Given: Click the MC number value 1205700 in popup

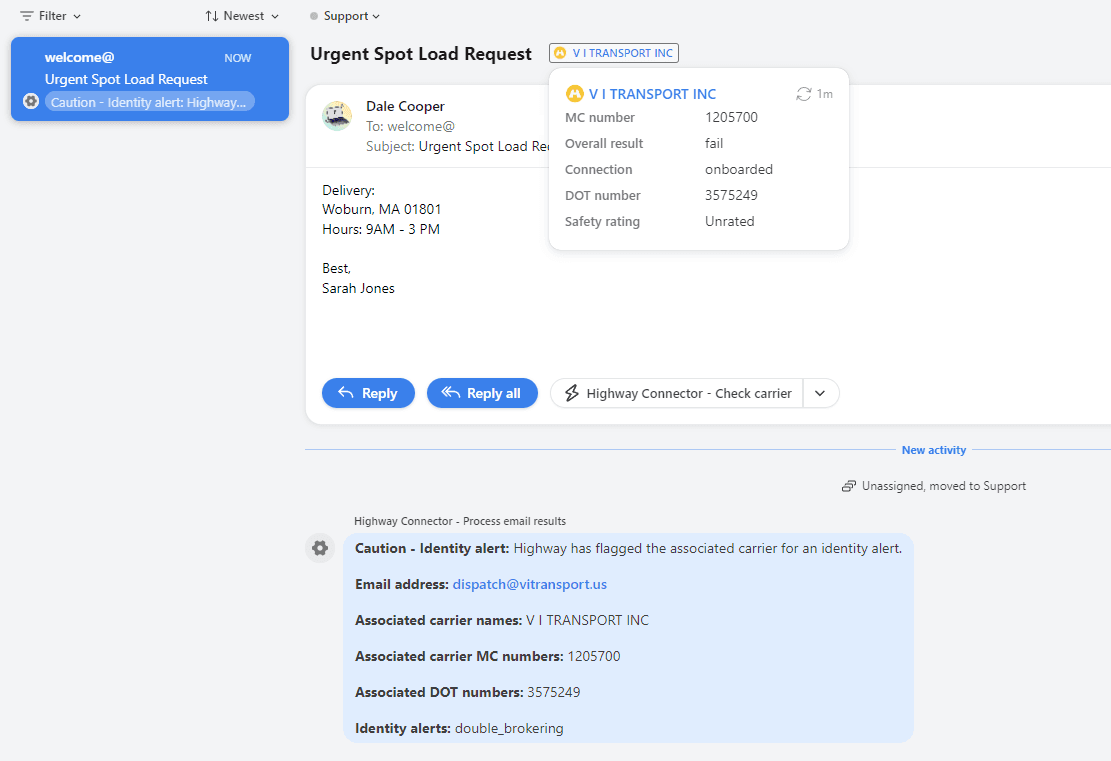Looking at the screenshot, I should click(x=731, y=118).
